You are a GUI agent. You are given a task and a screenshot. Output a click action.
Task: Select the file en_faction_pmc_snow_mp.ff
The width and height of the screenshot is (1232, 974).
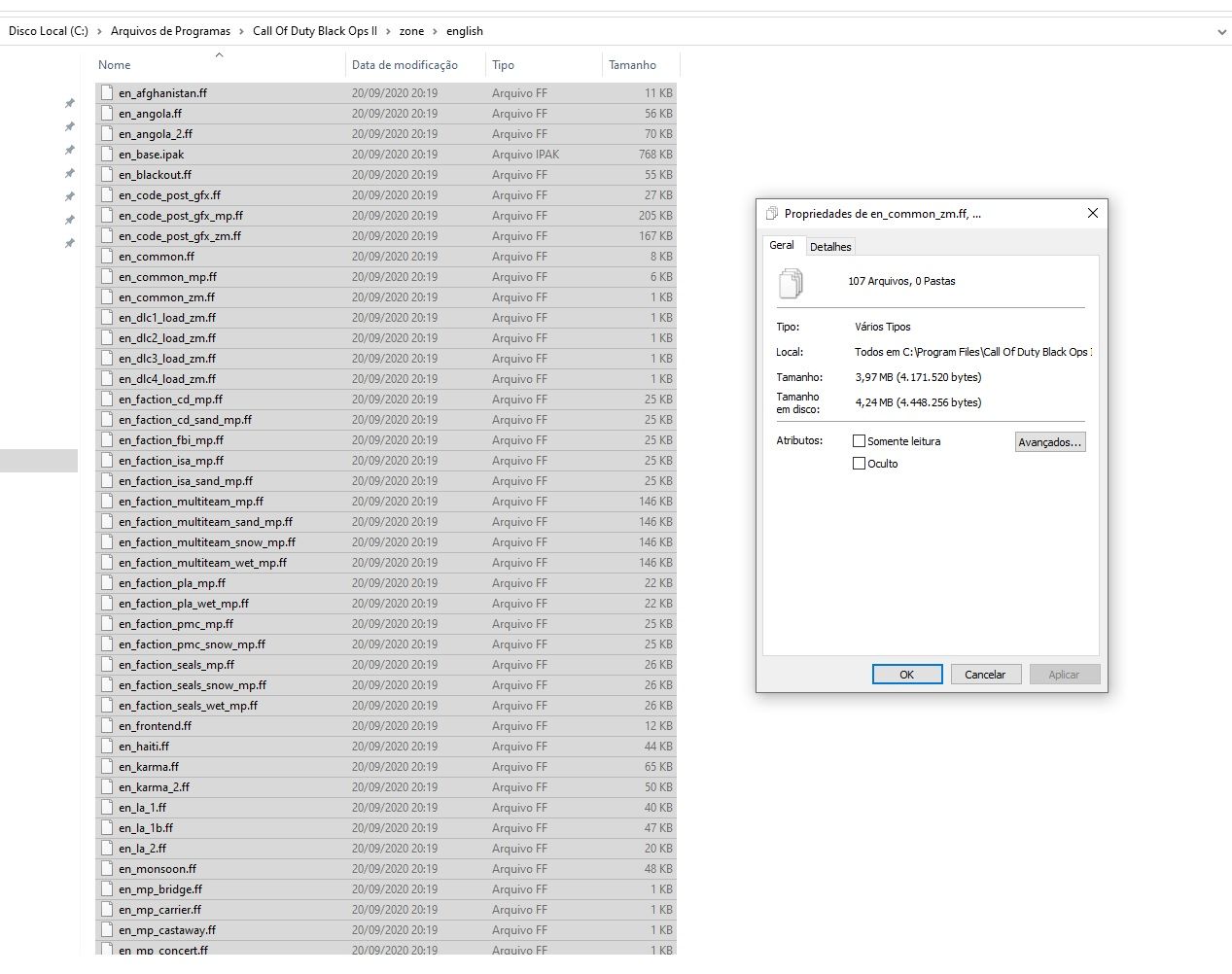click(386, 644)
